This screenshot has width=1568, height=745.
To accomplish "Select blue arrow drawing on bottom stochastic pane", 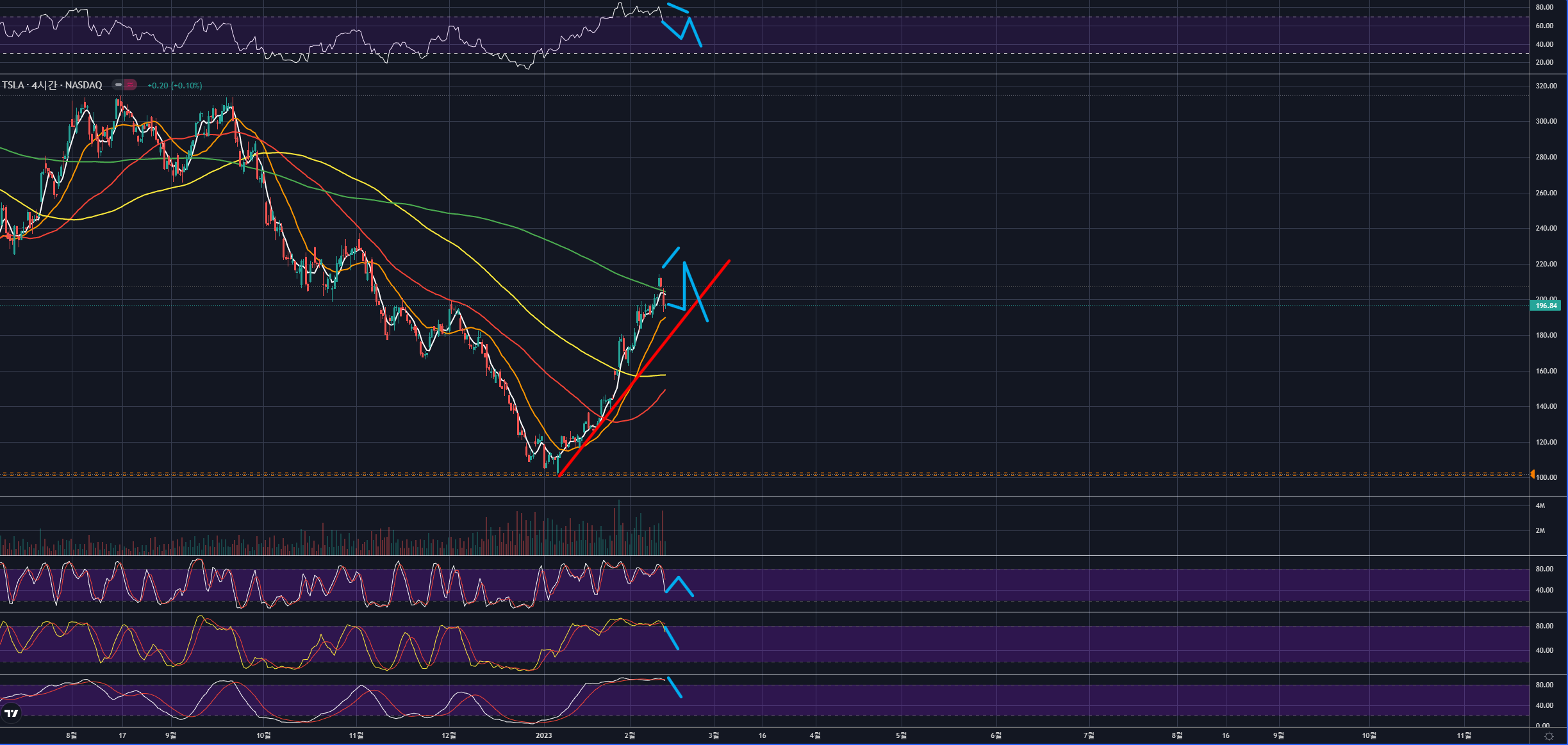I will pos(674,687).
